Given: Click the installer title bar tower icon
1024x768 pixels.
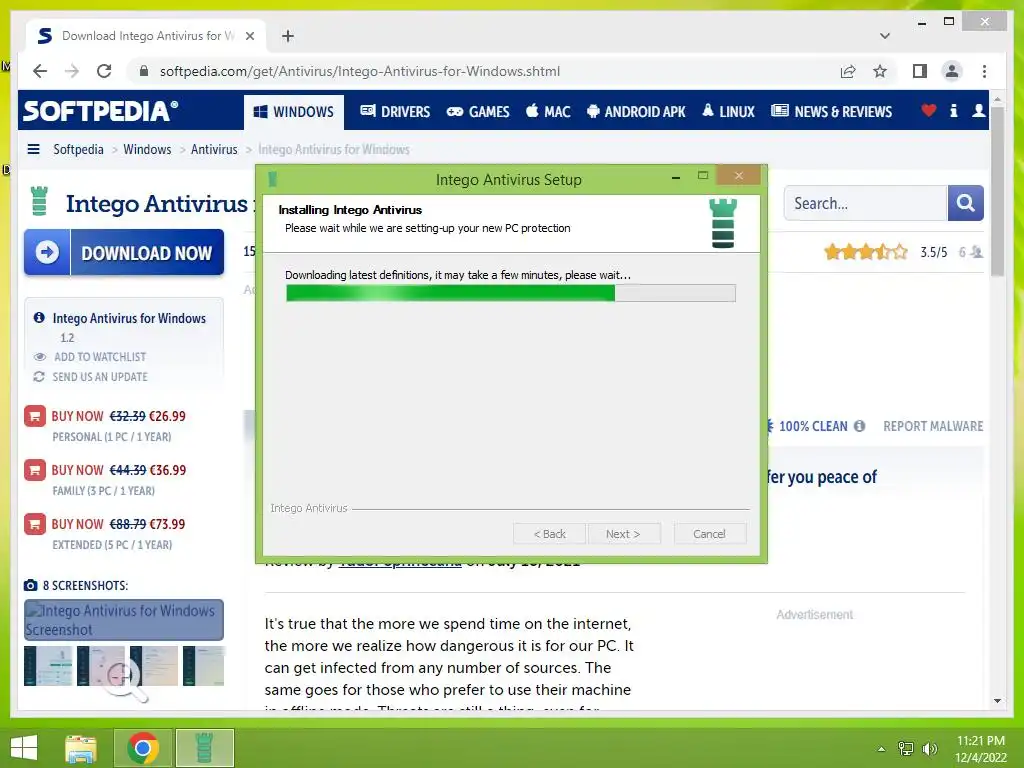Looking at the screenshot, I should pos(273,178).
